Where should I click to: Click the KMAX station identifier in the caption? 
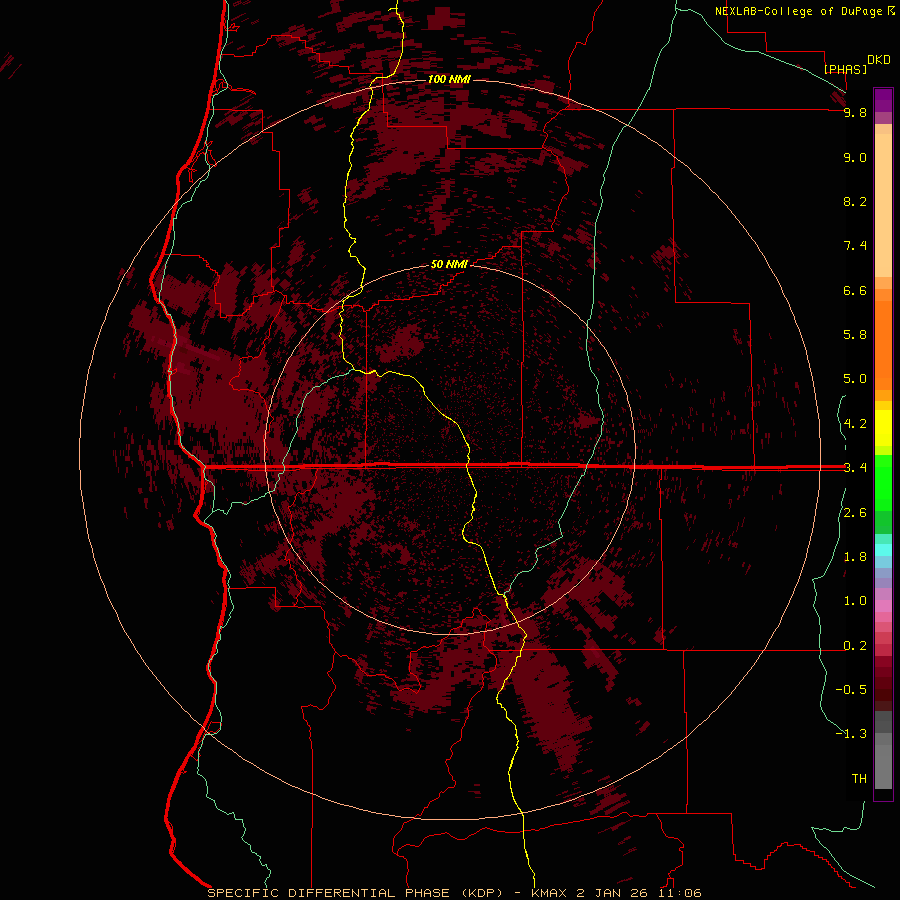click(x=549, y=893)
